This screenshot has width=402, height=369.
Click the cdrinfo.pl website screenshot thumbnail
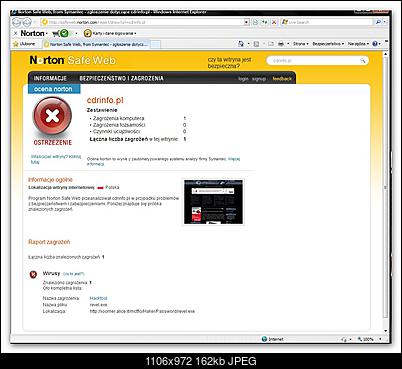coord(213,202)
